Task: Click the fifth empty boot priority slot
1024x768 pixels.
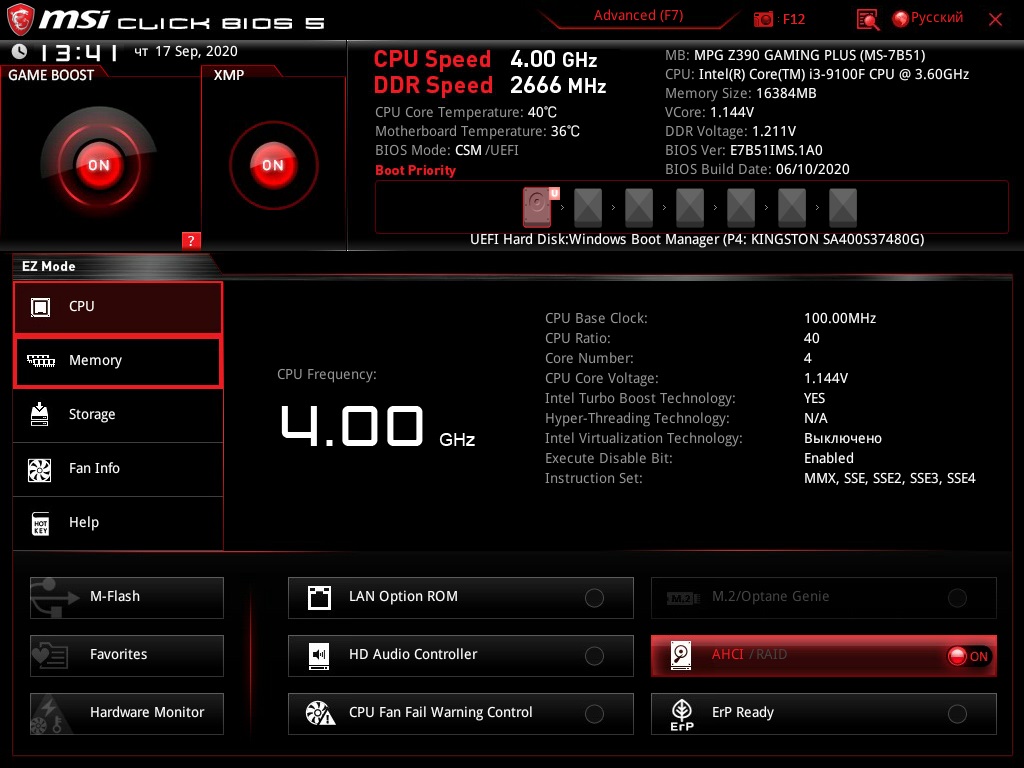Action: 741,207
